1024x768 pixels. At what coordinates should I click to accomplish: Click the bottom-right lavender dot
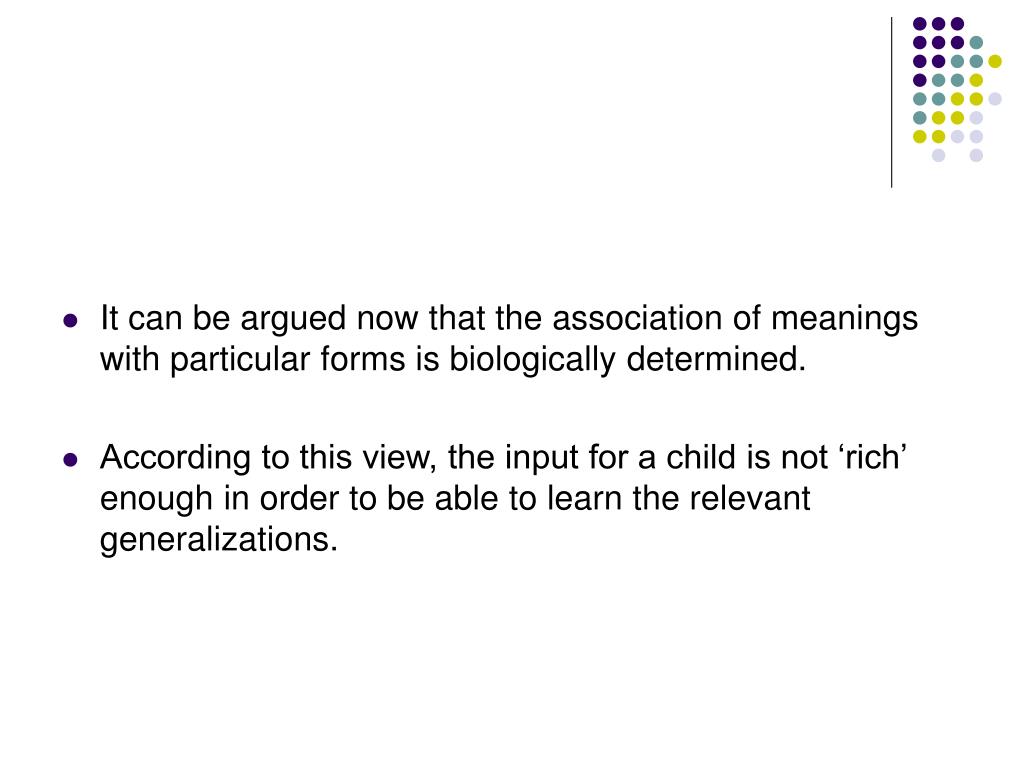(x=976, y=155)
